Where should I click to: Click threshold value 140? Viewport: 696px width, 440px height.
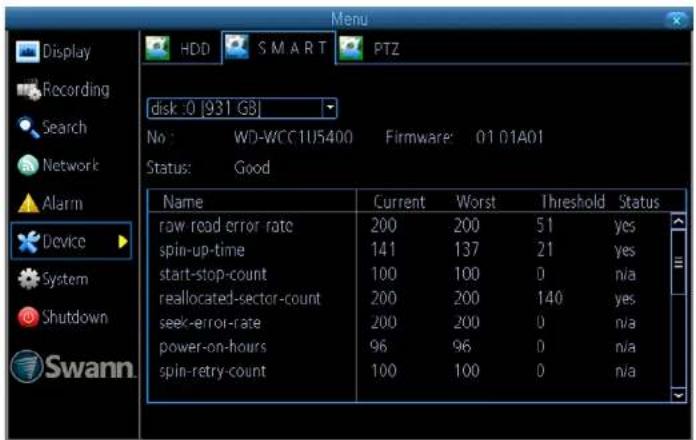[x=550, y=298]
